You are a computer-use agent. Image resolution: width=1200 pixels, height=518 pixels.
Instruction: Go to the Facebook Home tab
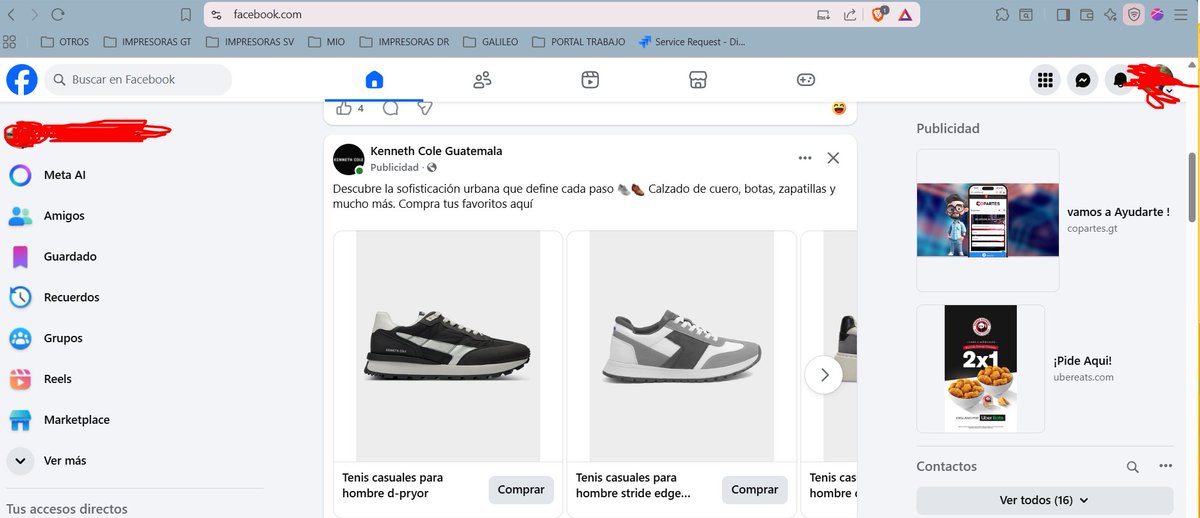pos(374,80)
